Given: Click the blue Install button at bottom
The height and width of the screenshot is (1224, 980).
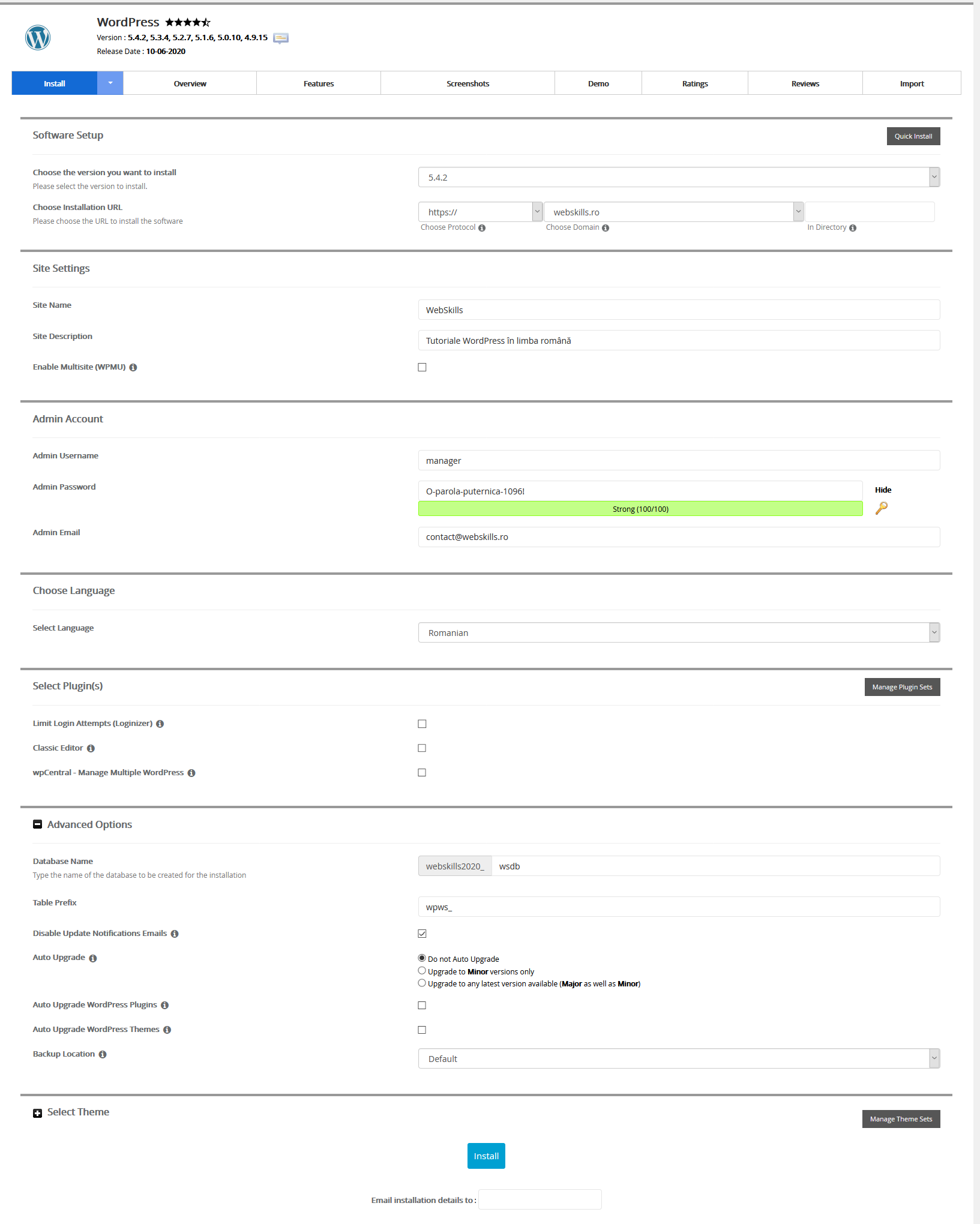Looking at the screenshot, I should (x=486, y=1156).
